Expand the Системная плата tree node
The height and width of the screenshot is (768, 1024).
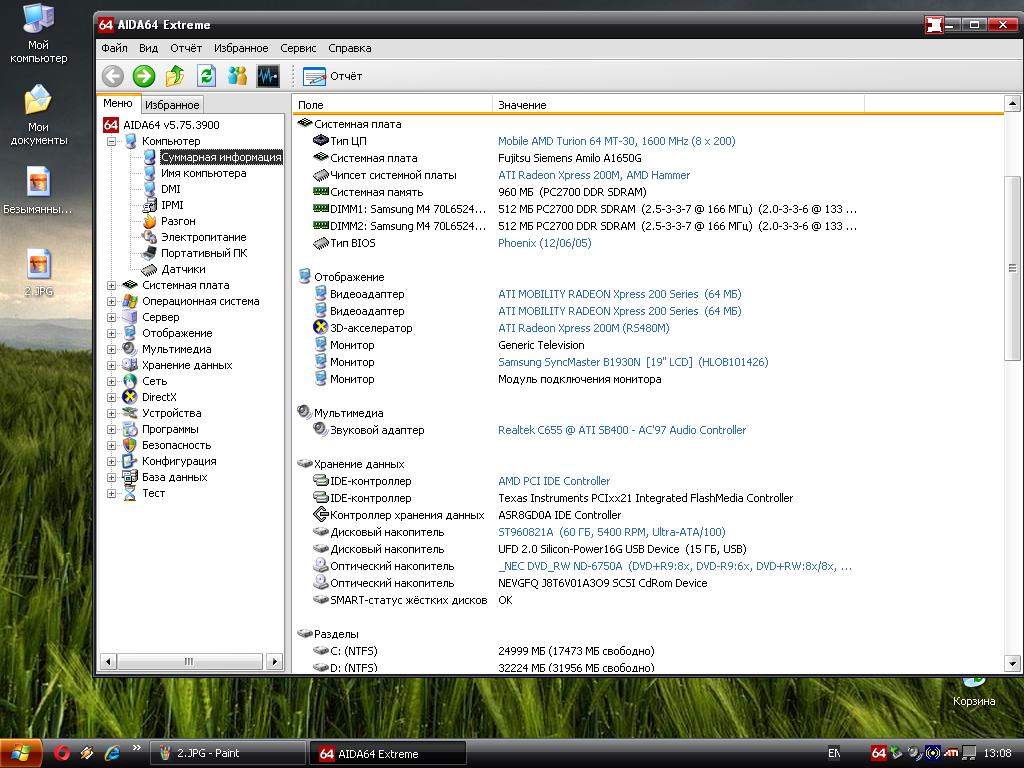coord(112,285)
